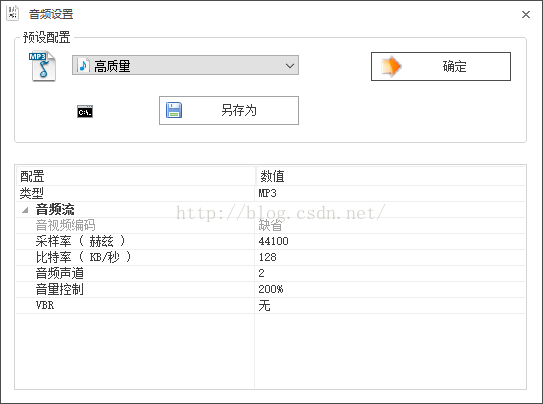Click the app icon in title bar
Viewport: 543px width, 404px height.
point(12,14)
